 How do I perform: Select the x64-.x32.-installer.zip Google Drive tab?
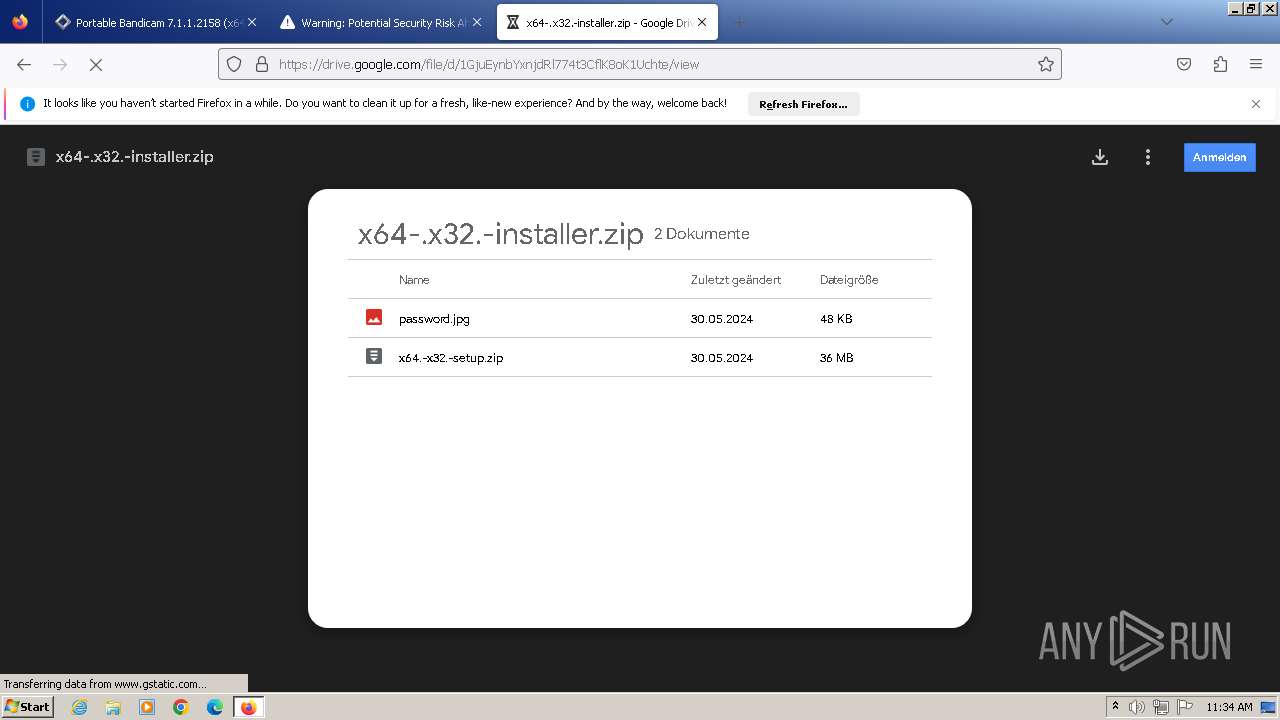click(607, 22)
